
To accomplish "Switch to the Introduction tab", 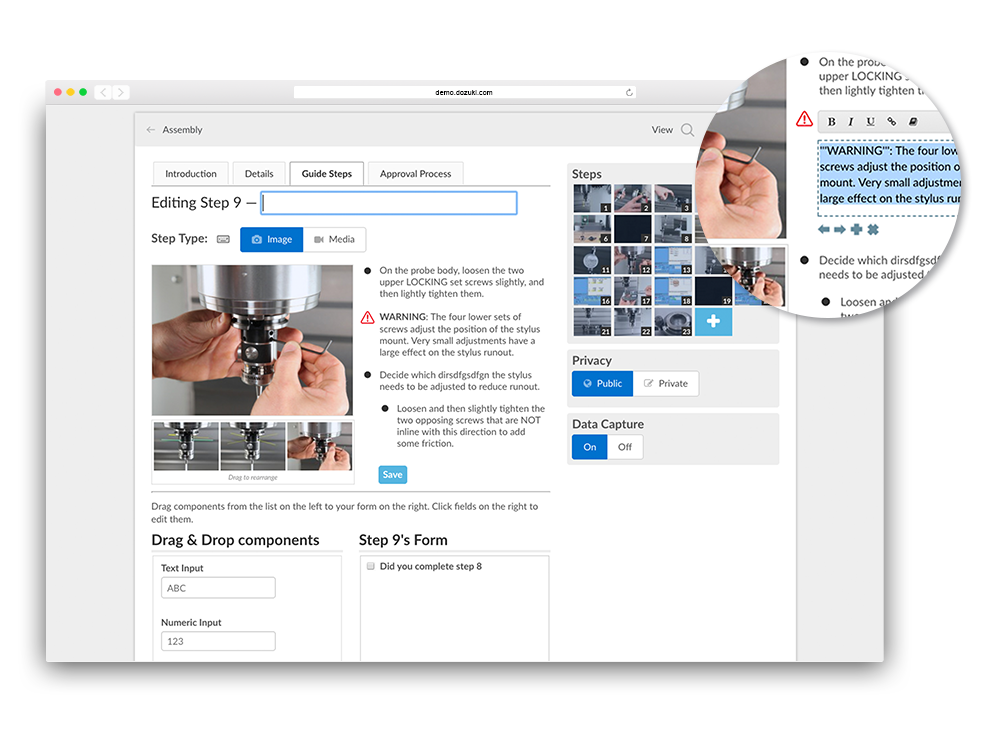I will pos(190,173).
